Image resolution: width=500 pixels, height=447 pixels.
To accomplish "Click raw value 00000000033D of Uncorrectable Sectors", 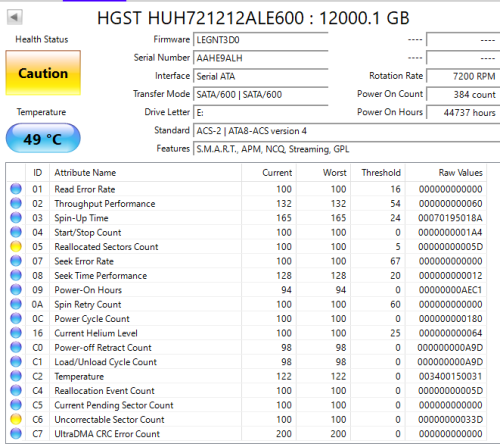I will tap(450, 419).
